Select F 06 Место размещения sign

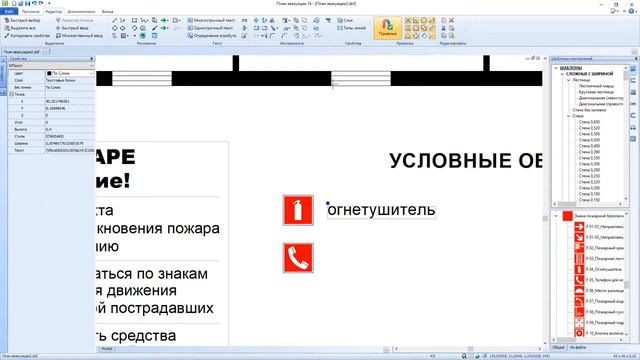pos(599,291)
